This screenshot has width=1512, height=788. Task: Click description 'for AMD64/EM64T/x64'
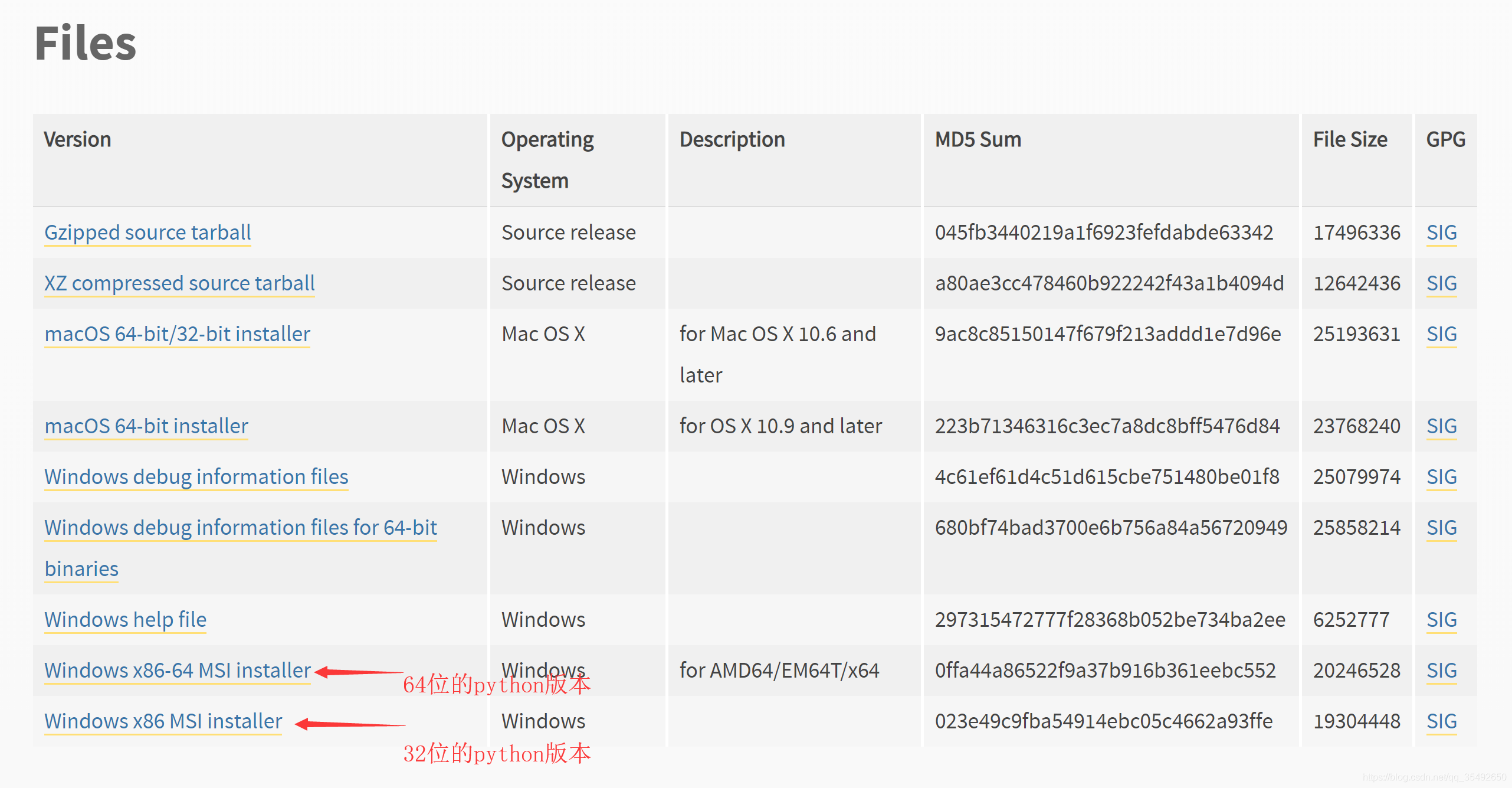coord(779,671)
